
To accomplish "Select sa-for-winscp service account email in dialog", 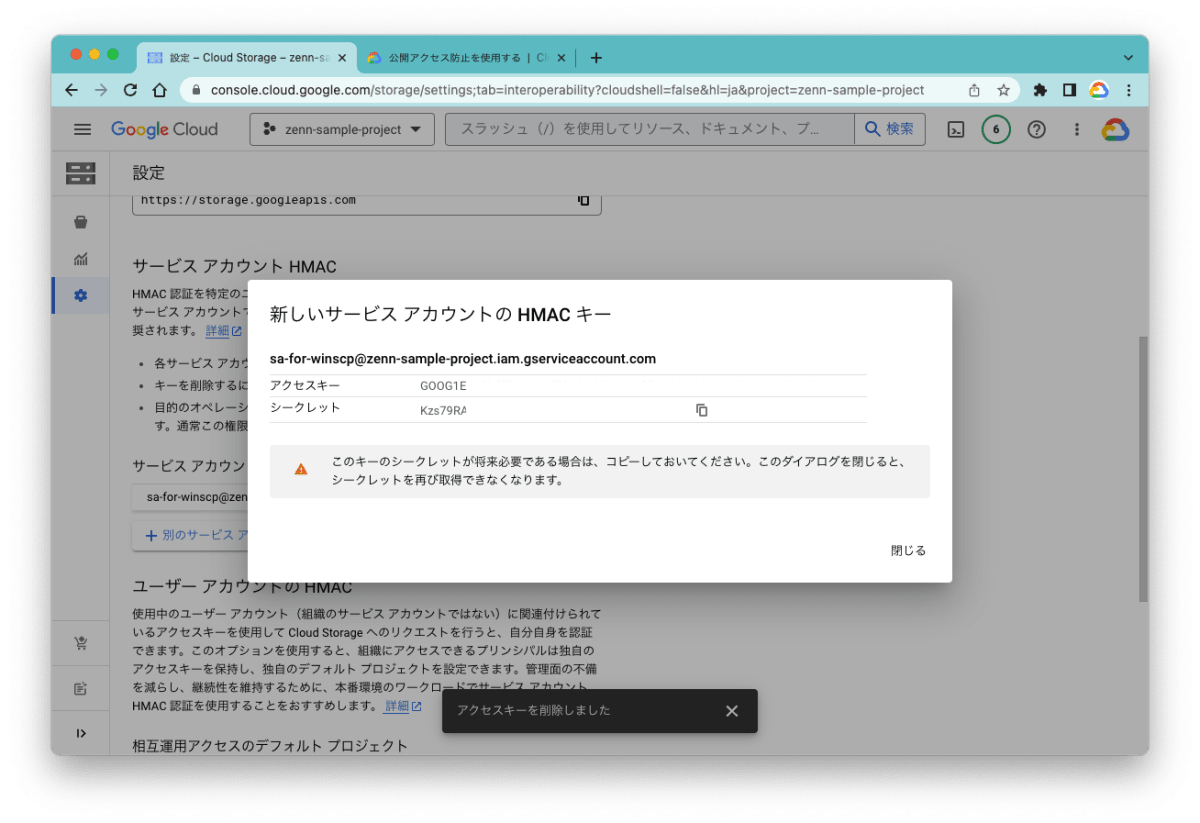I will [x=463, y=358].
